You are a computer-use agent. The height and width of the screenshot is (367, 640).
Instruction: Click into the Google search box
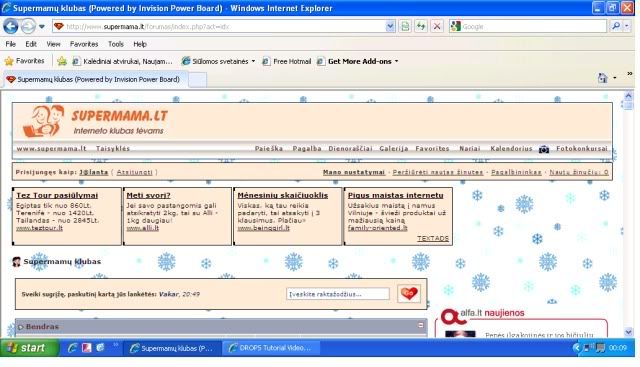533,27
